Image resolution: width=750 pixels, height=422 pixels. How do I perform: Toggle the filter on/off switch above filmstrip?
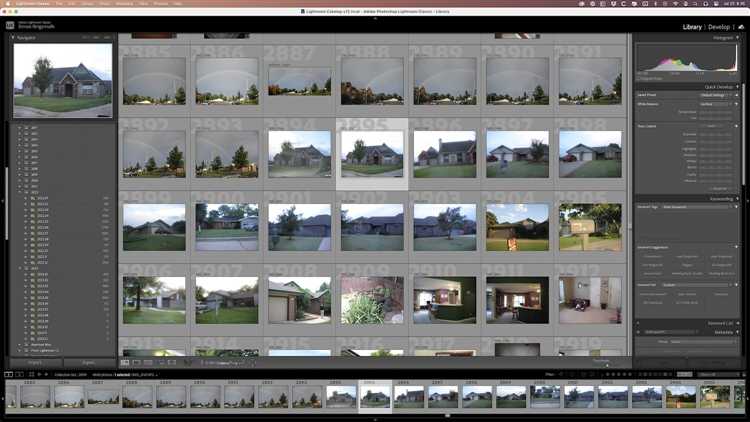743,374
